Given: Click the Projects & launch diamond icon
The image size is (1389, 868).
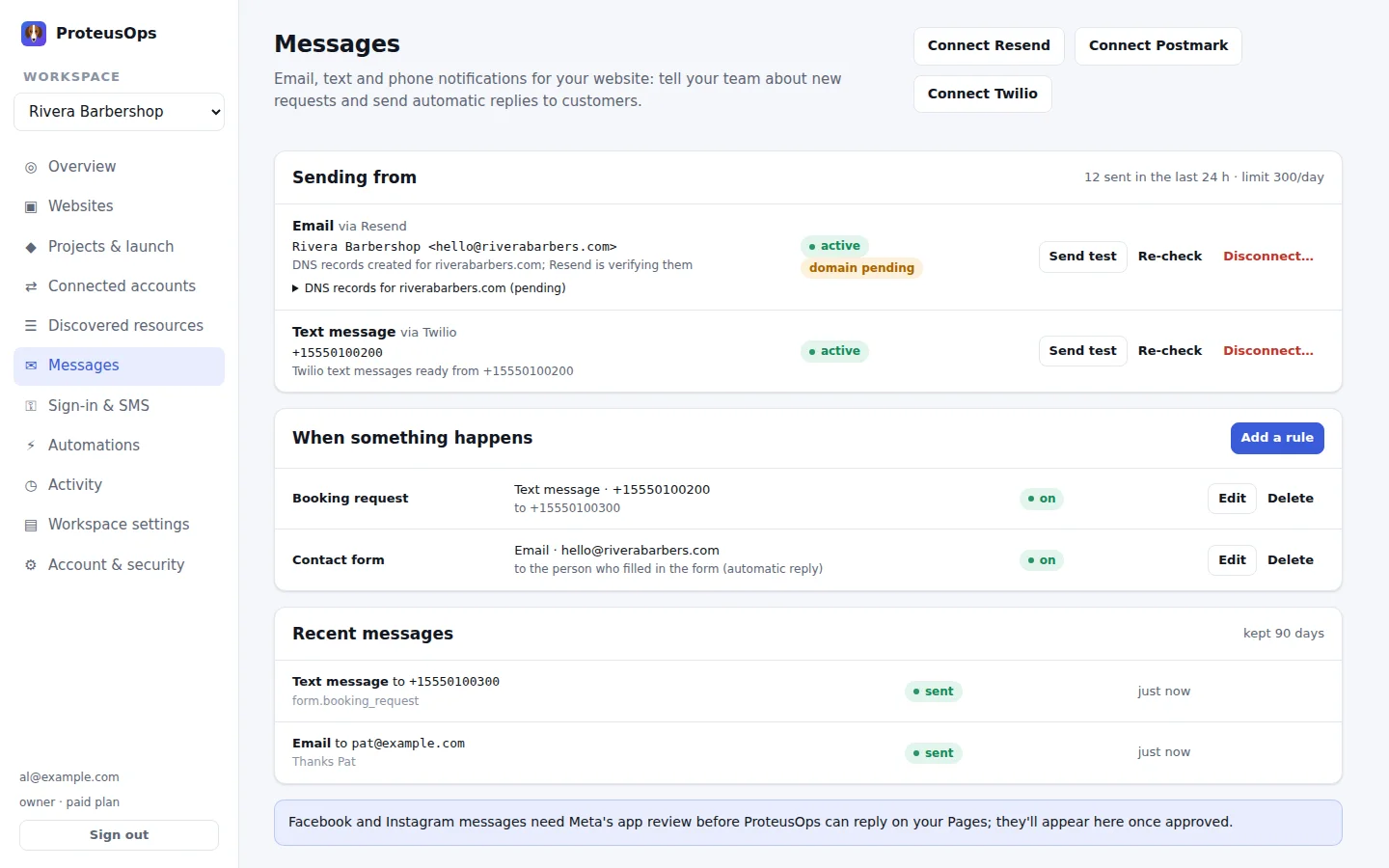Looking at the screenshot, I should point(31,247).
